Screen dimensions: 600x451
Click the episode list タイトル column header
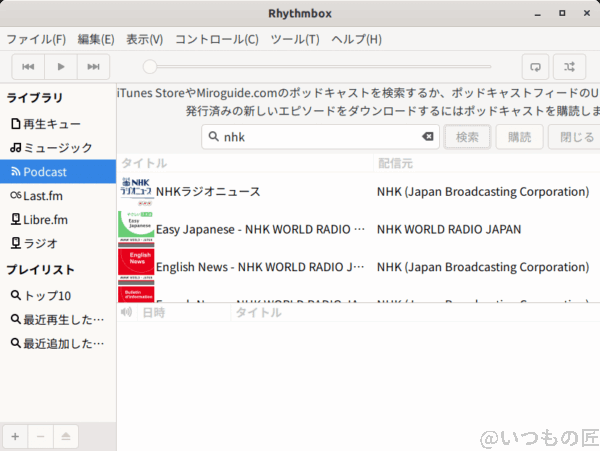[x=415, y=313]
